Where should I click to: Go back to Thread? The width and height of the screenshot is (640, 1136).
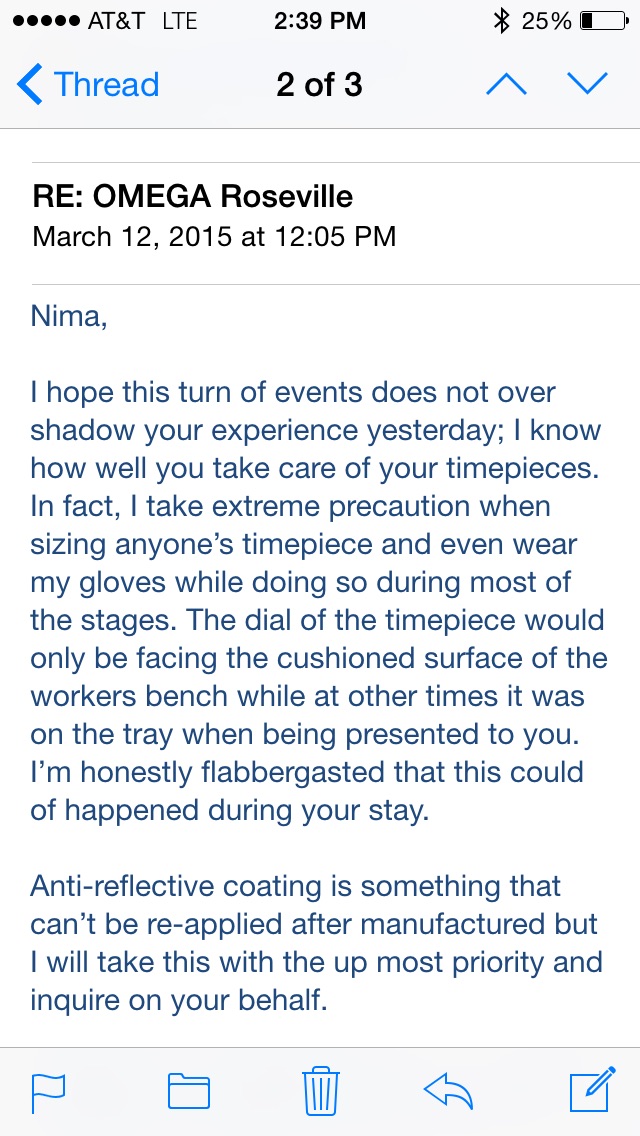coord(88,85)
